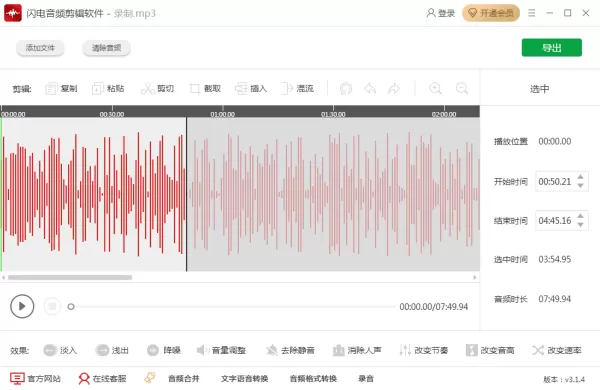
Task: Zoom in on the waveform
Action: click(435, 88)
